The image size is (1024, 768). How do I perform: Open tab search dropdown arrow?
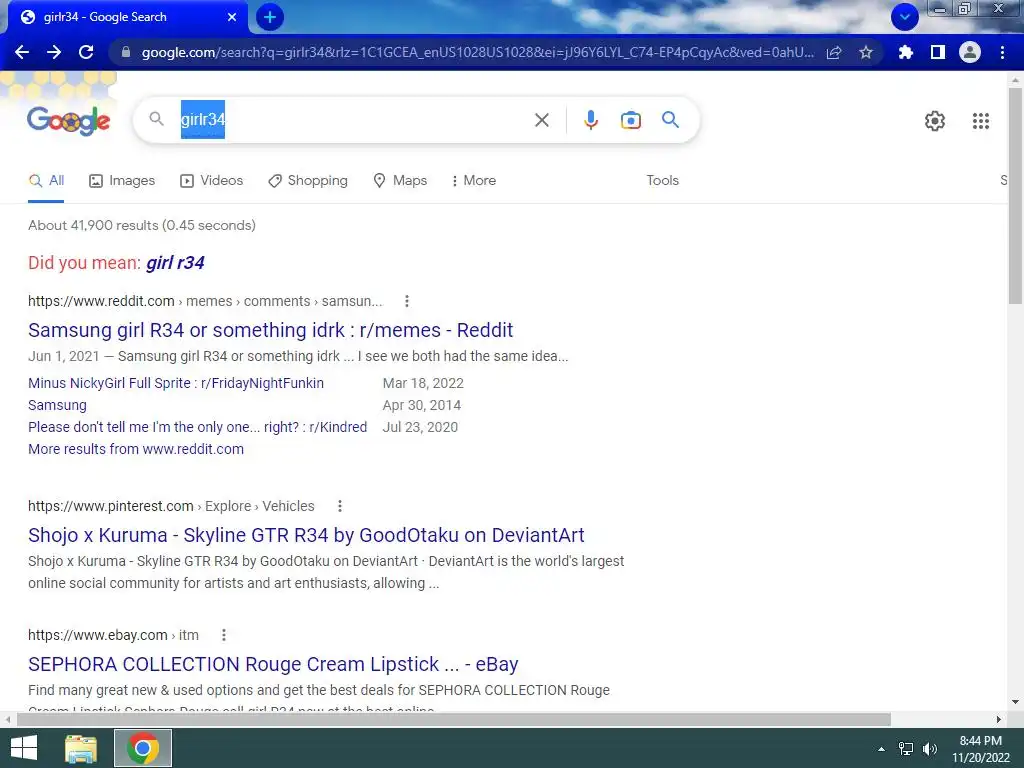point(904,17)
